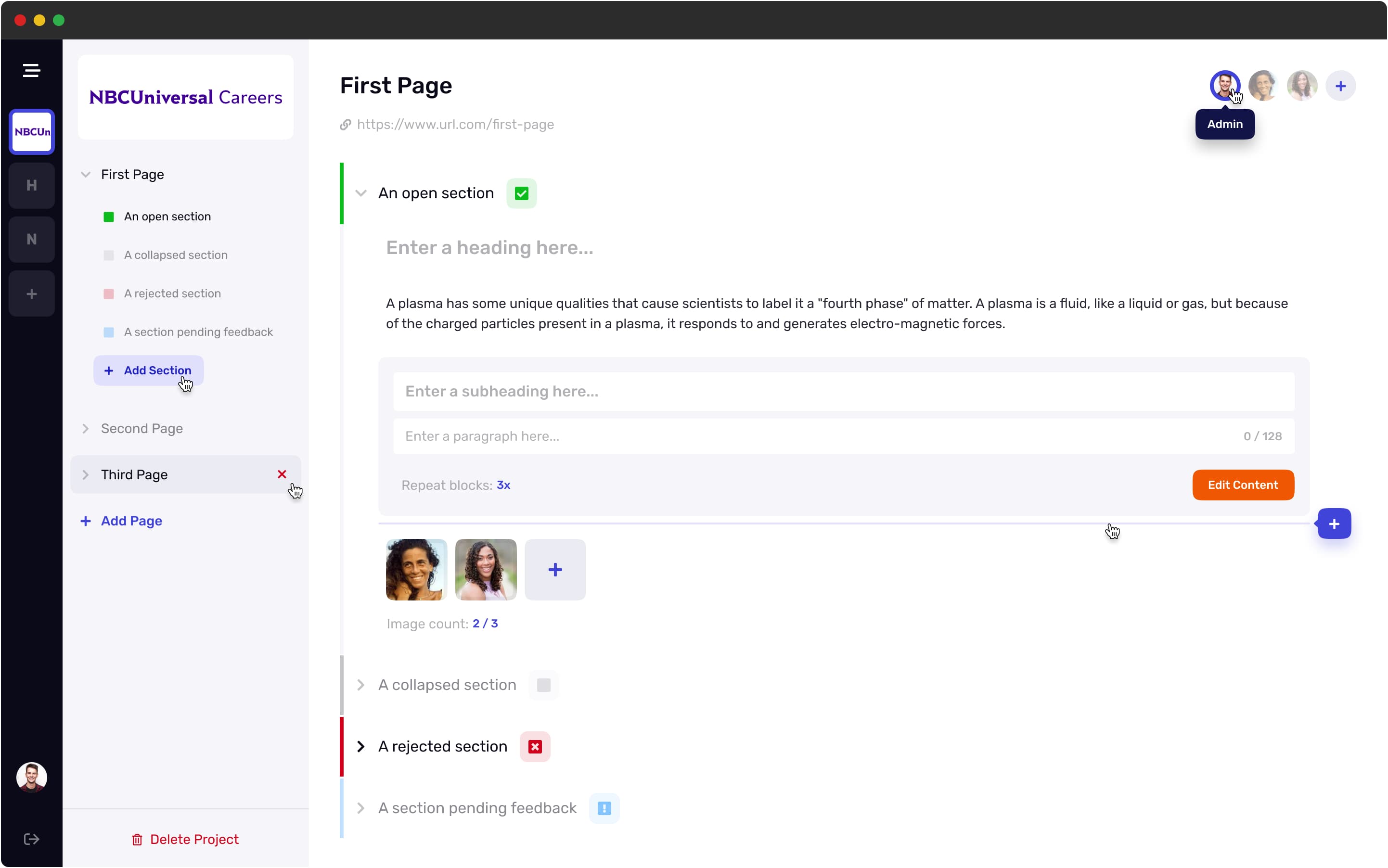This screenshot has height=868, width=1388.
Task: Click the Admin user avatar
Action: pos(1224,86)
